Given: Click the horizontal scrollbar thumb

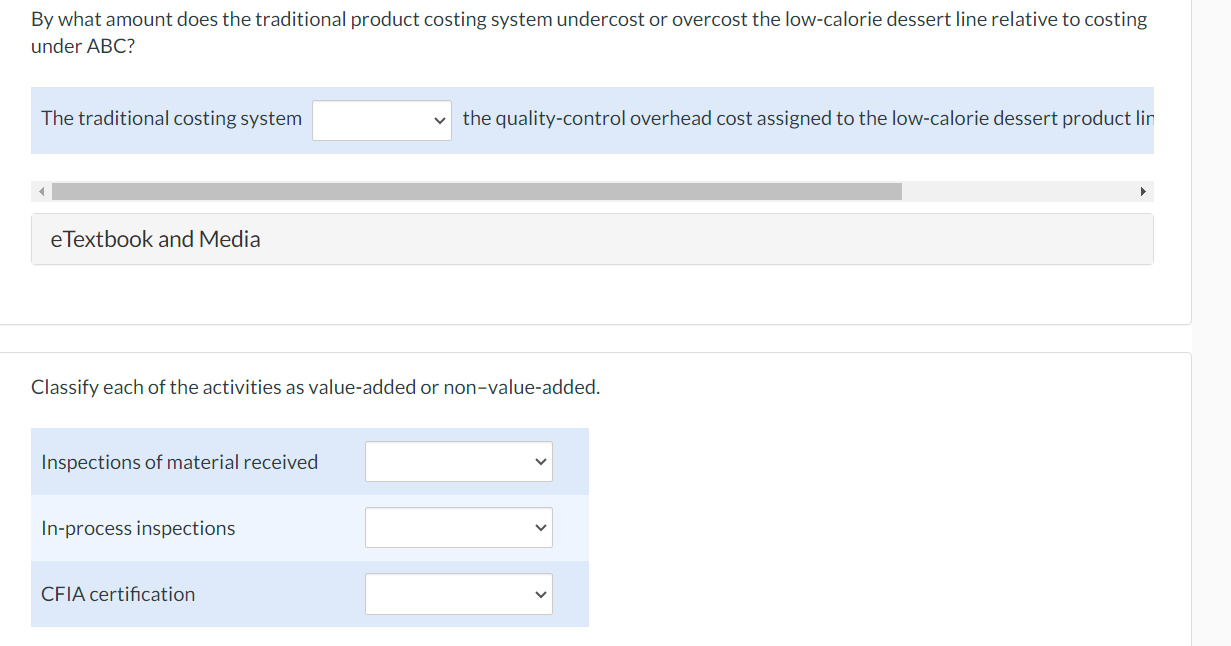Looking at the screenshot, I should (x=475, y=190).
